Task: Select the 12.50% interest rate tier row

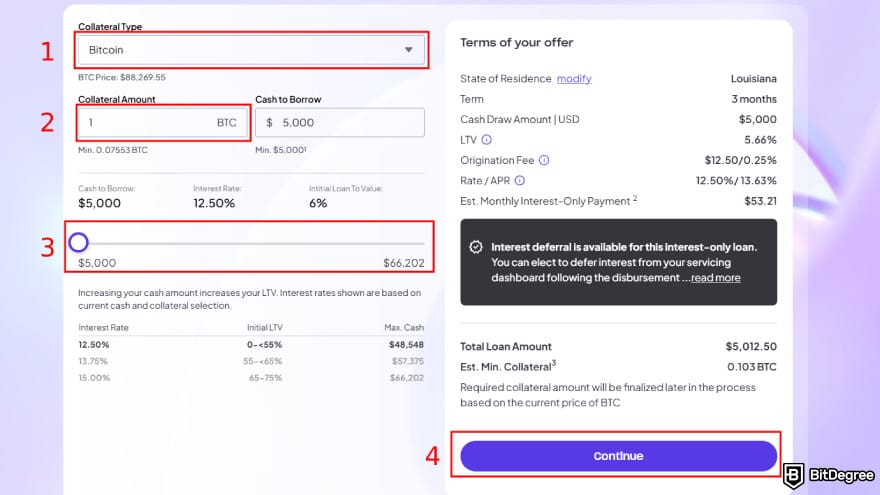Action: pyautogui.click(x=250, y=344)
